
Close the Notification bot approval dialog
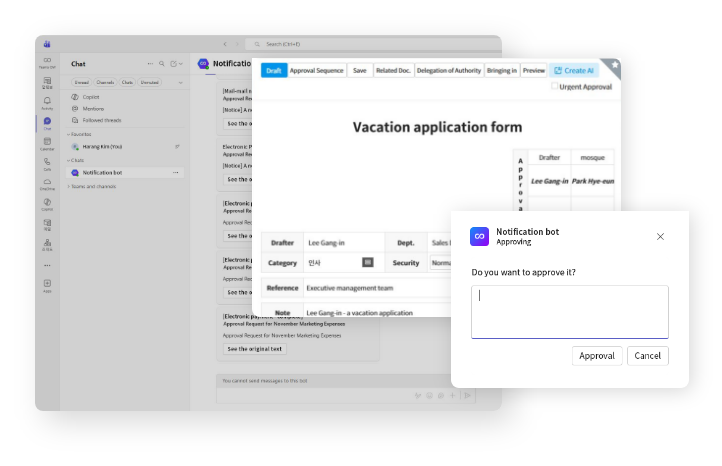coord(660,236)
